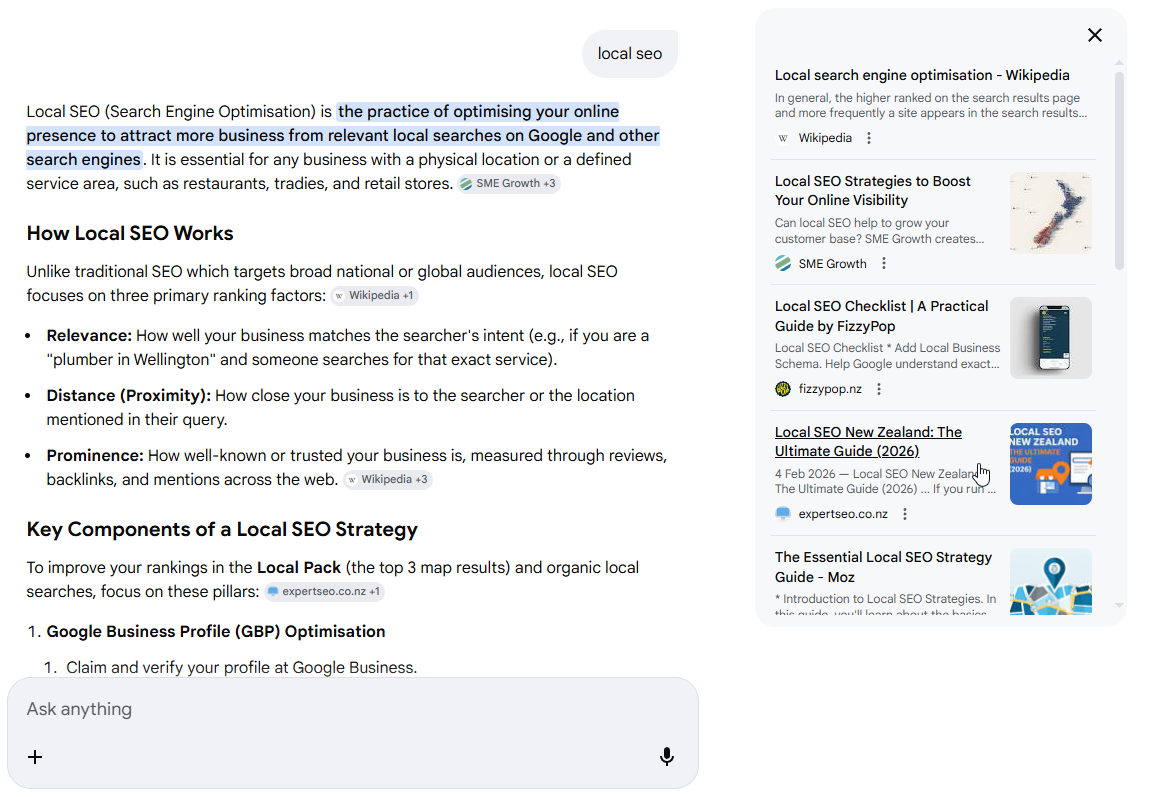Screen dimensions: 1159x797
Task: Open Wikipedia +1 citation chip
Action: (374, 296)
